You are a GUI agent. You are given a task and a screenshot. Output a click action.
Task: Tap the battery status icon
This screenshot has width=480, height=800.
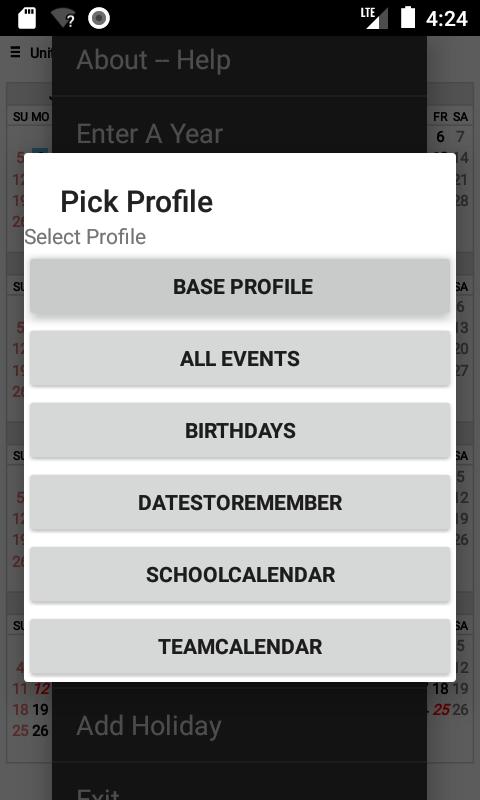click(x=408, y=17)
